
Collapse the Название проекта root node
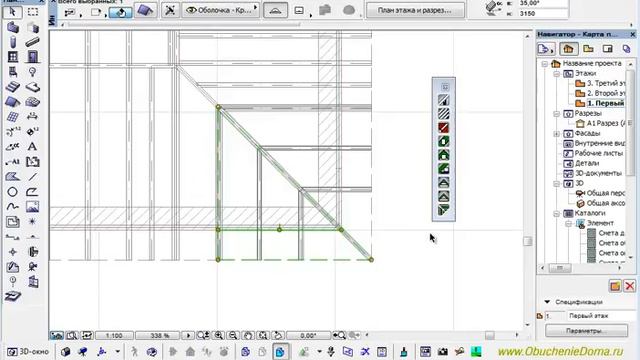point(544,64)
